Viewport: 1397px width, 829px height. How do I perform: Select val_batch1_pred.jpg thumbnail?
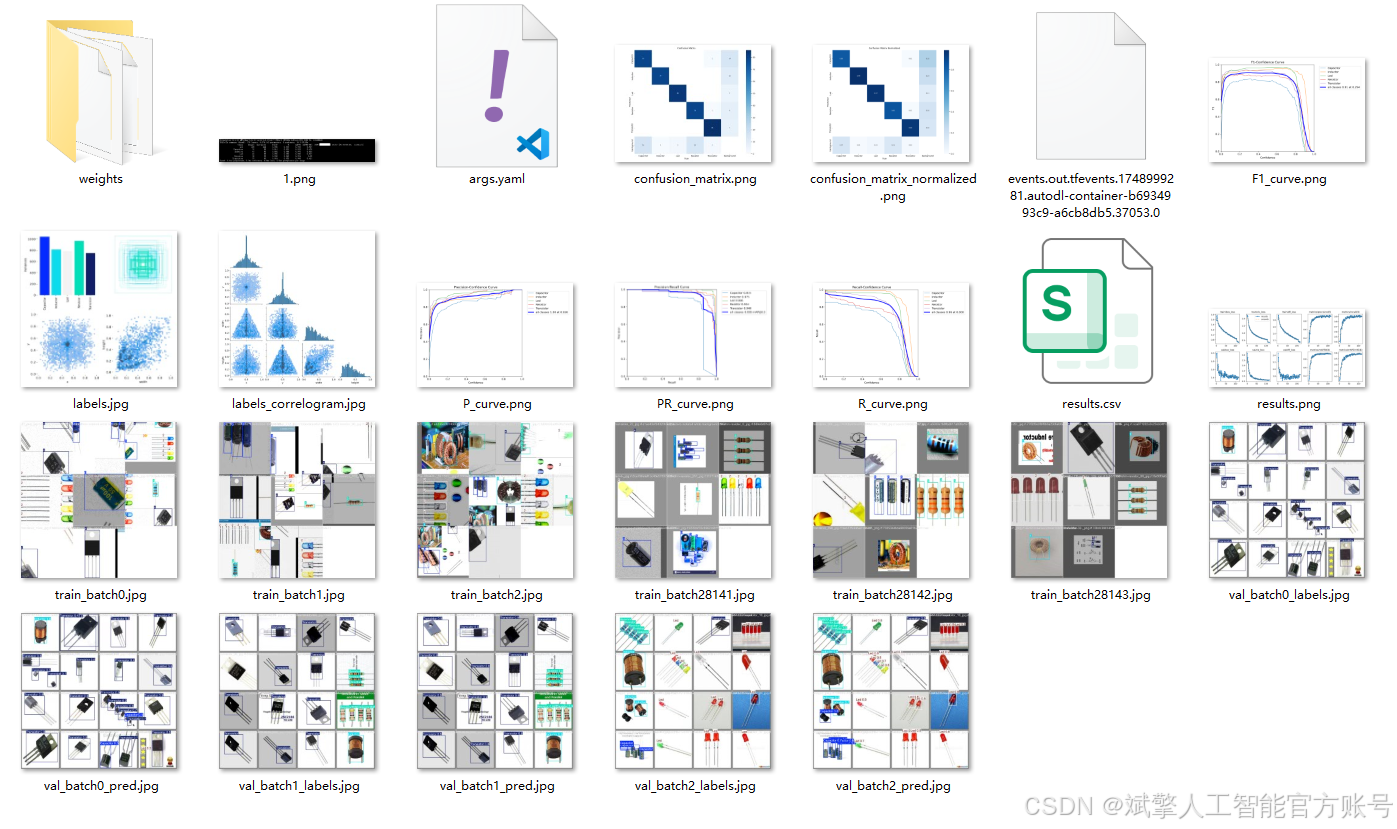(x=496, y=692)
